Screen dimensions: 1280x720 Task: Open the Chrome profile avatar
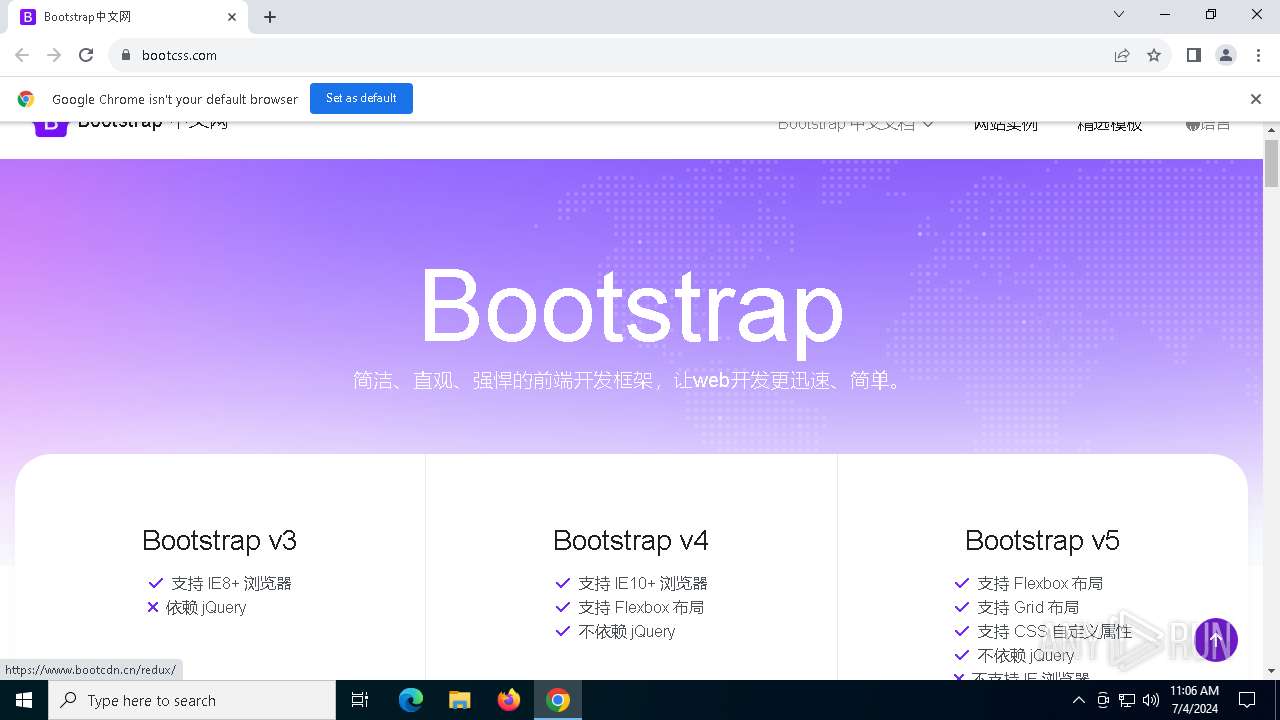[x=1226, y=55]
